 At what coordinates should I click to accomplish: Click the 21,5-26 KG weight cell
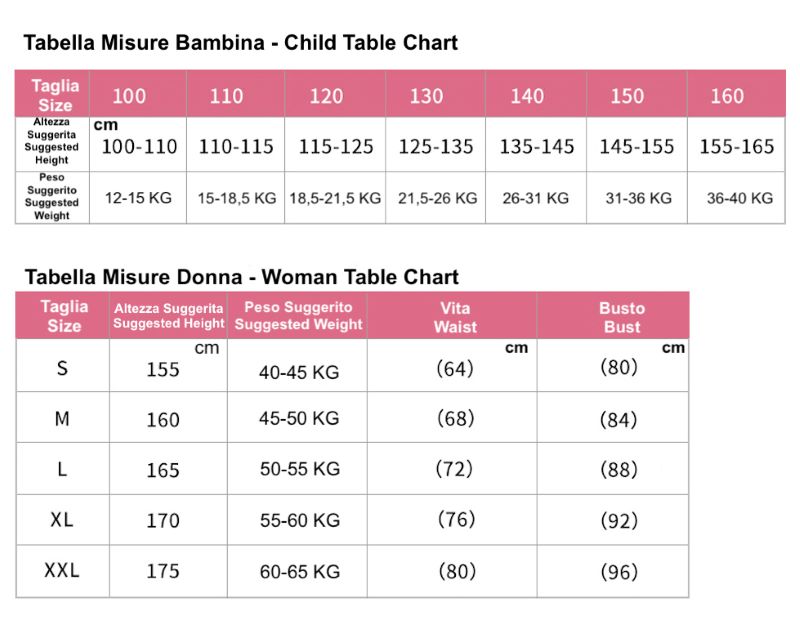437,198
